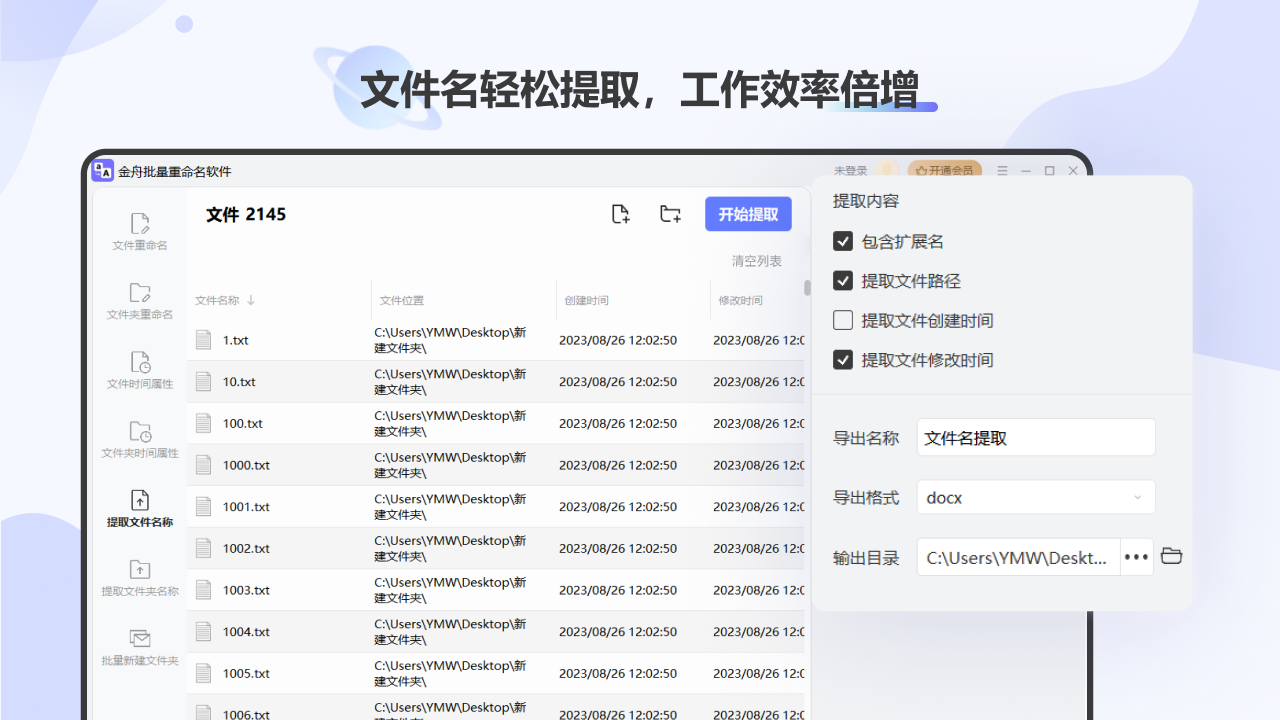Open the output directory folder icon

pos(1171,556)
